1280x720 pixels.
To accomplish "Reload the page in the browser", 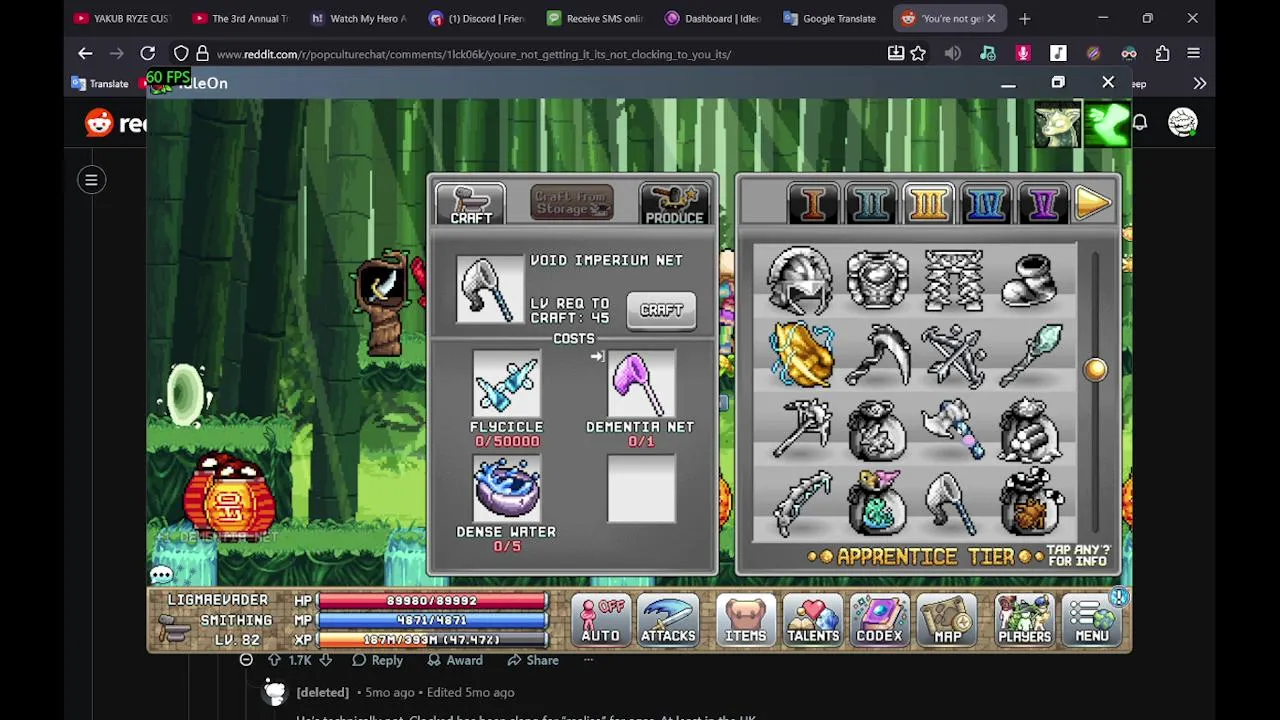I will click(x=147, y=54).
